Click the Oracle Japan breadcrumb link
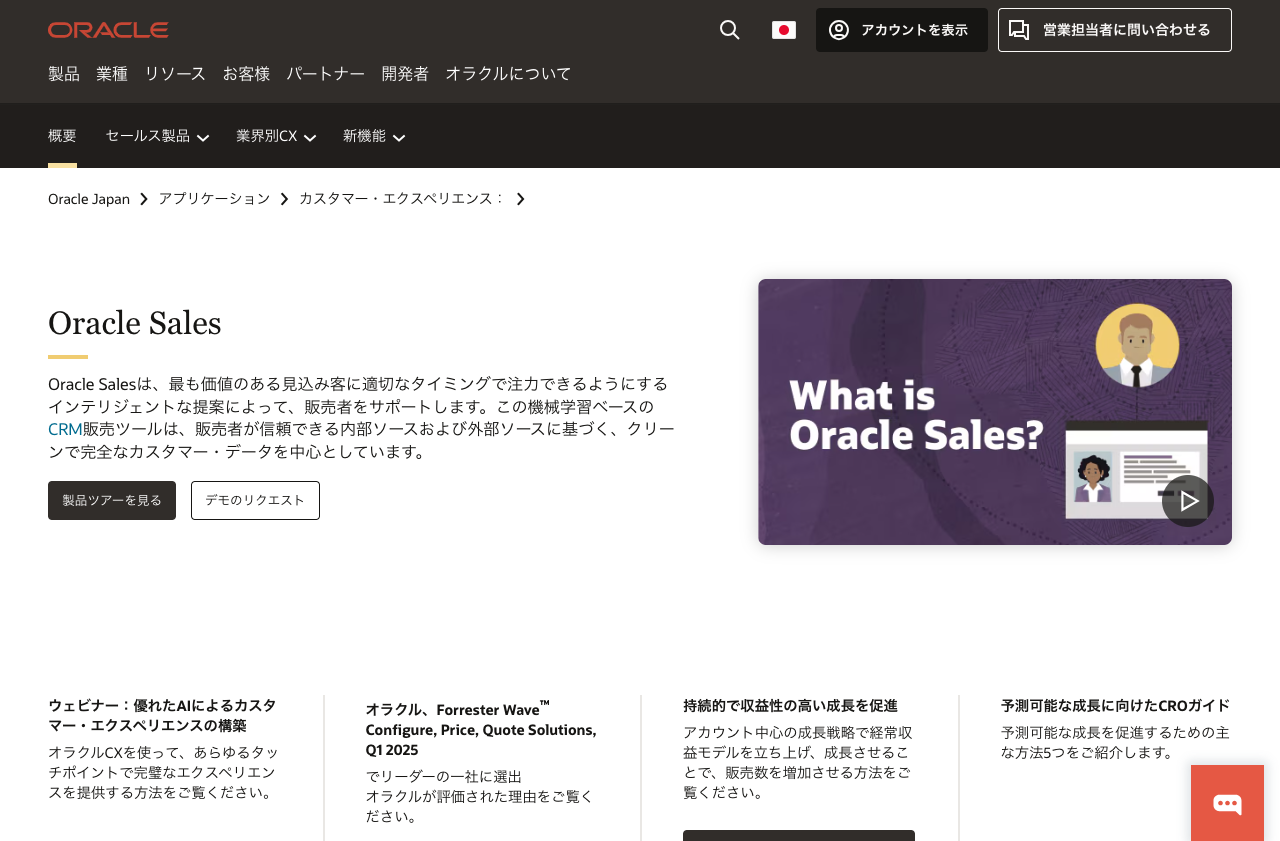 pyautogui.click(x=88, y=199)
